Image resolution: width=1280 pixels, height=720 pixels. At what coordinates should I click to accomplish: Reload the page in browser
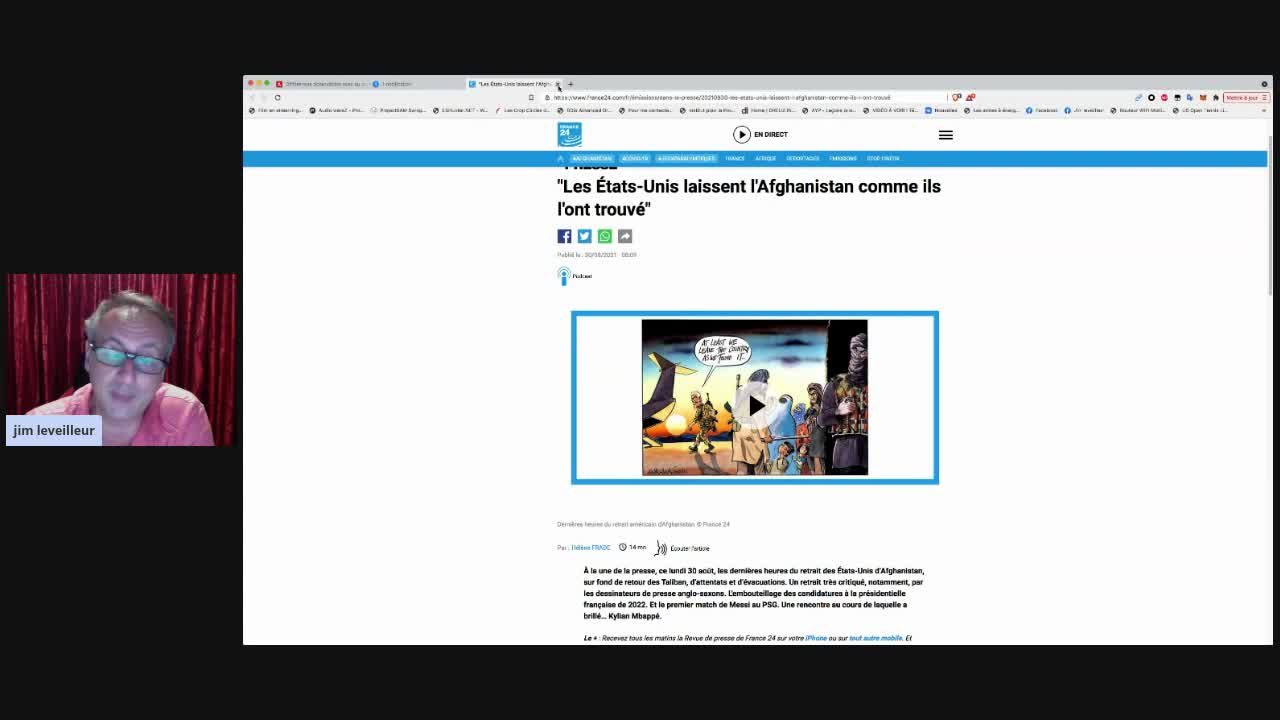tap(278, 97)
